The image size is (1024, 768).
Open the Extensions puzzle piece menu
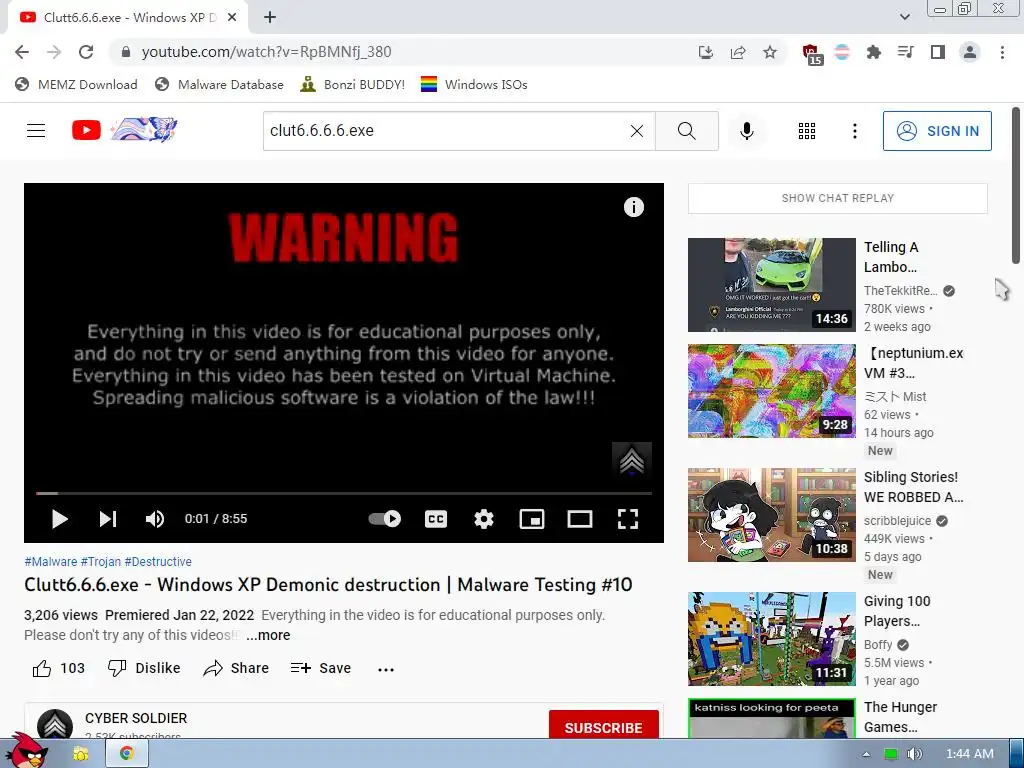873,52
